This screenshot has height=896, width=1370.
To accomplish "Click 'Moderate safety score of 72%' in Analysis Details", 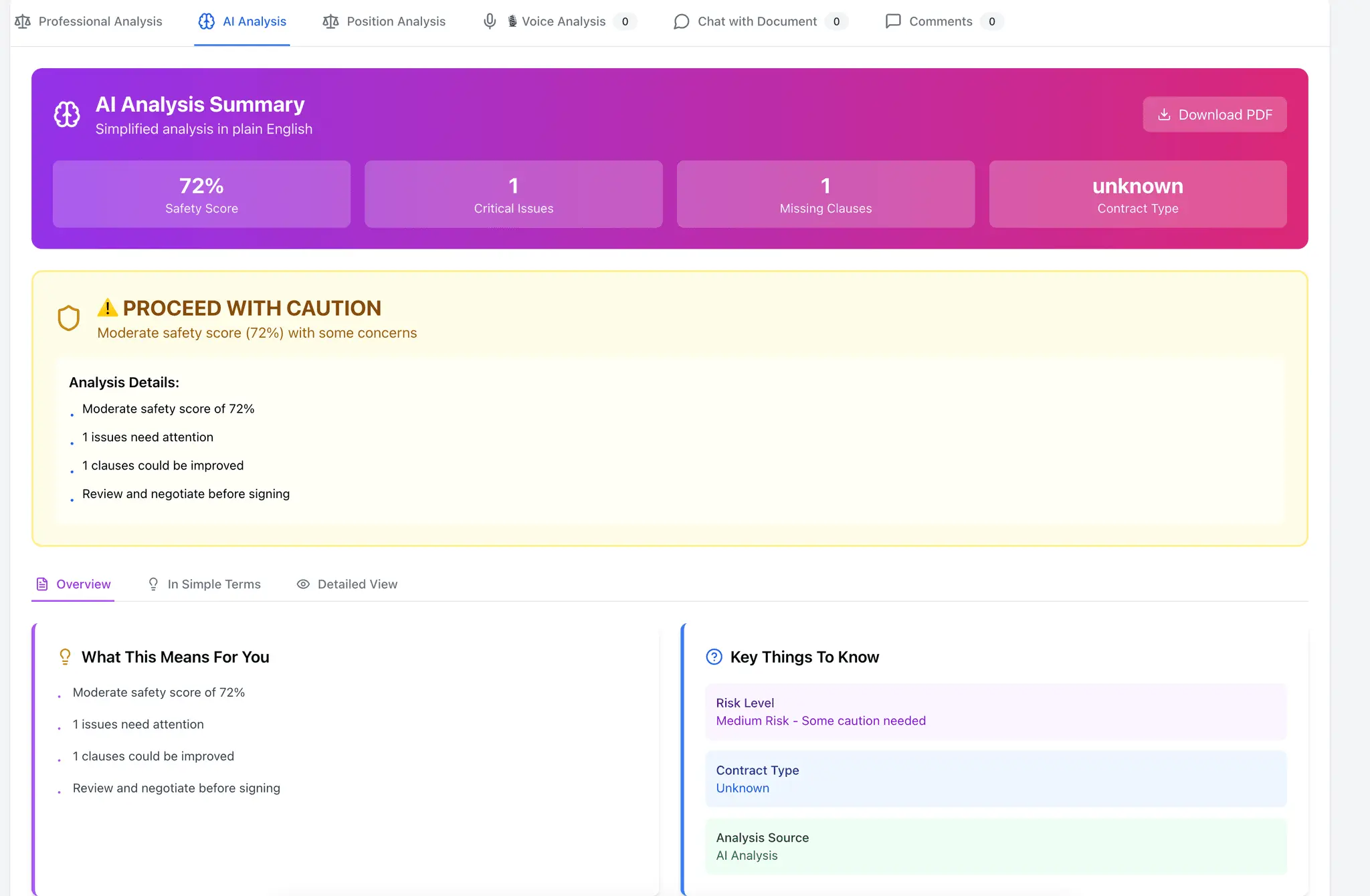I will (168, 409).
